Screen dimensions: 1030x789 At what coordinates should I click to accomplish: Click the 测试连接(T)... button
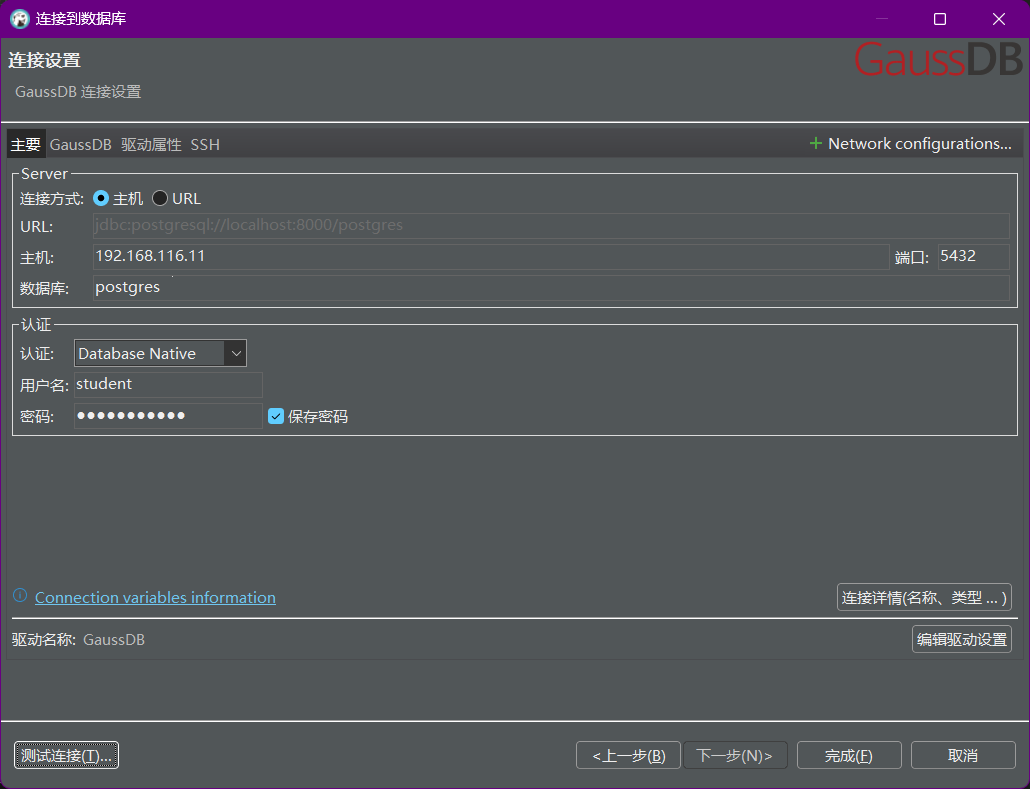point(66,755)
